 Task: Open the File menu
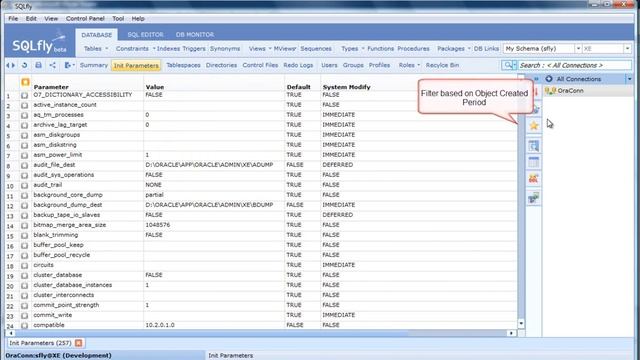point(13,18)
